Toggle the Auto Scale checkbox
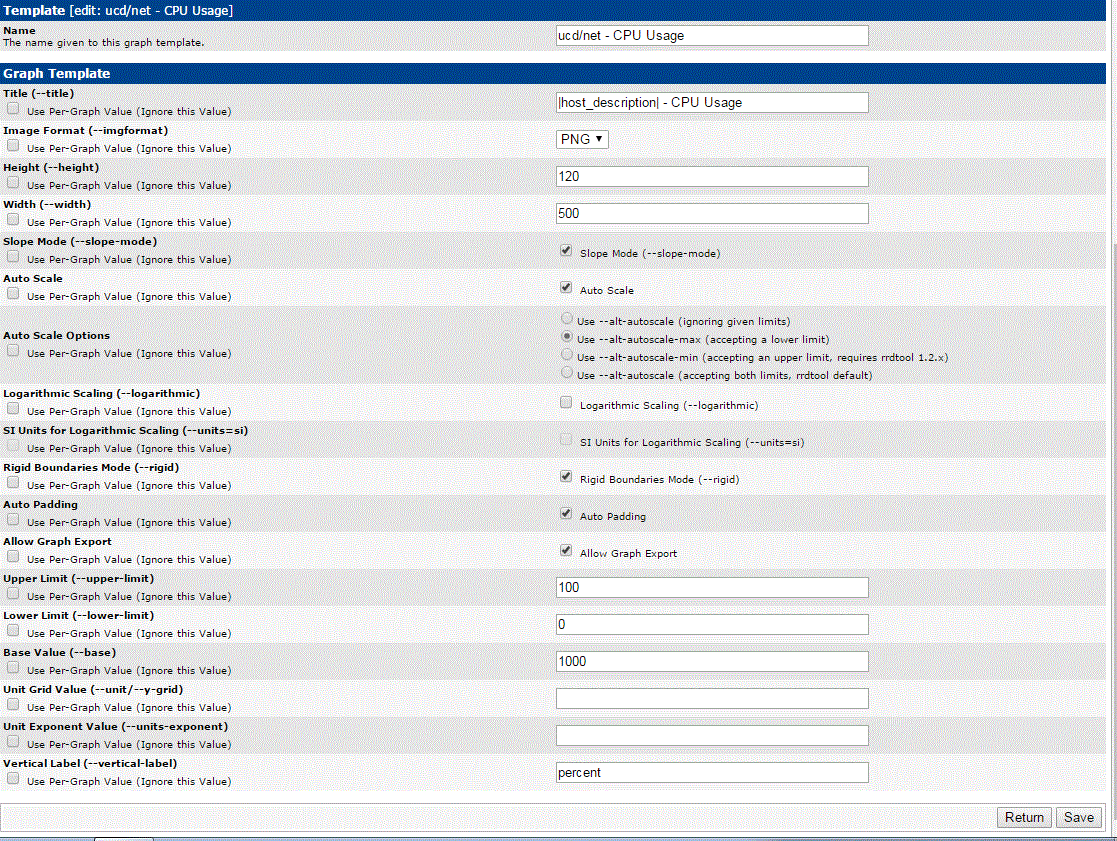This screenshot has height=841, width=1117. coord(566,288)
